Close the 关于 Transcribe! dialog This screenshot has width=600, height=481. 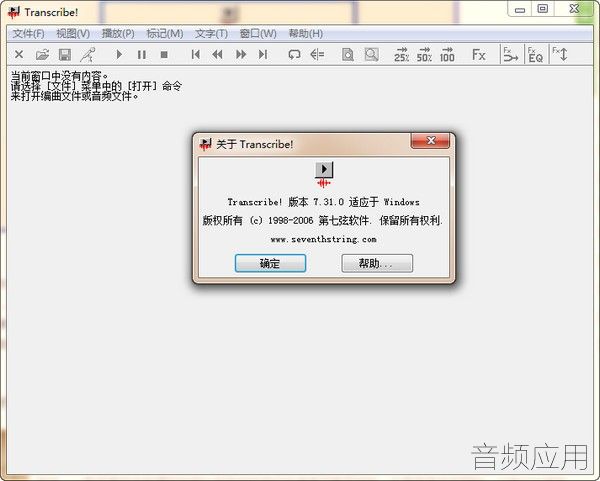click(x=430, y=140)
